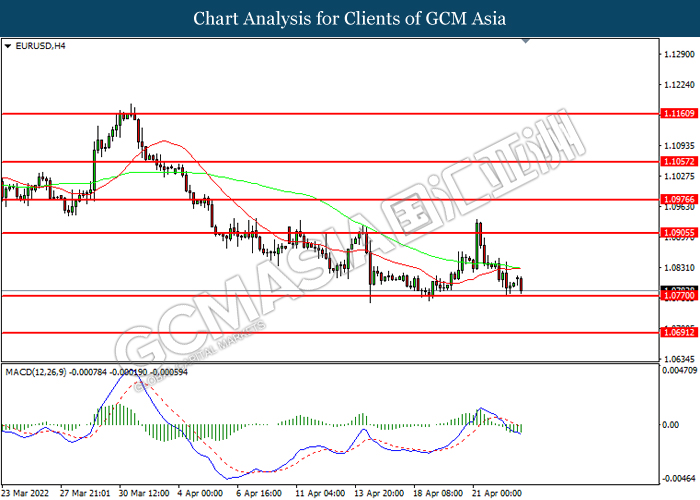Viewport: 700px width, 500px height.
Task: Select the 1.09766 price level label
Action: [x=679, y=200]
